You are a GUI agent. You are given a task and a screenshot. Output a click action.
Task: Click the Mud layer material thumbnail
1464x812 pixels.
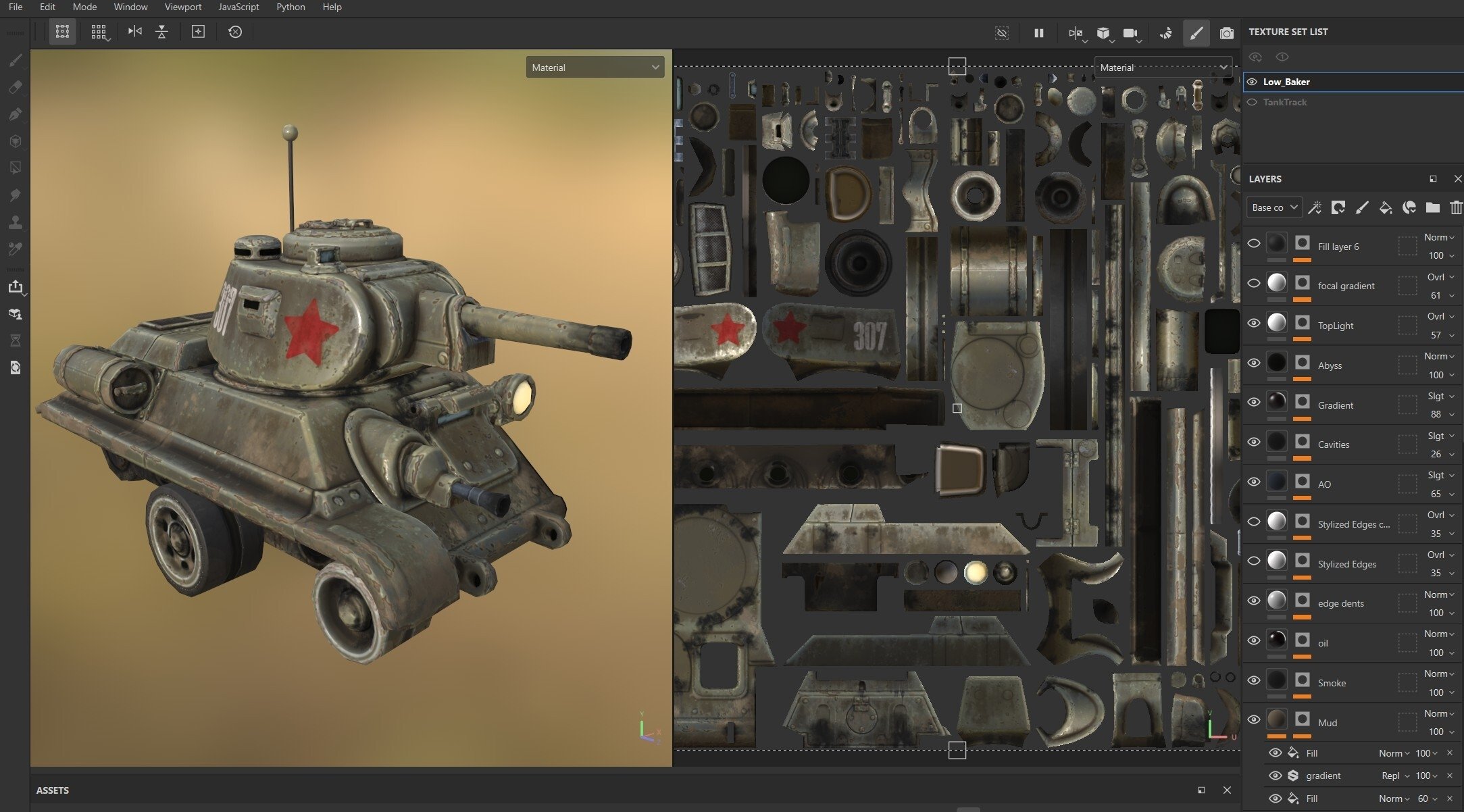pos(1276,719)
